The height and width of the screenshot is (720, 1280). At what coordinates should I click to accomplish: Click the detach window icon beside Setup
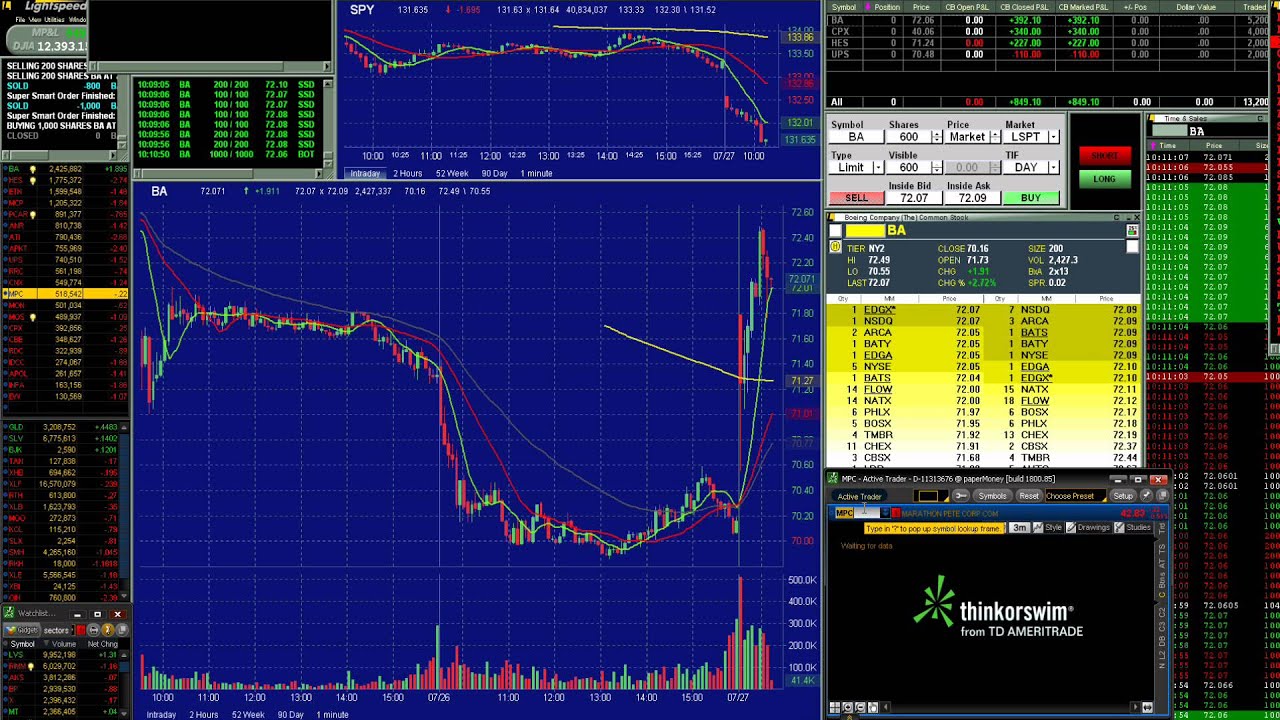tap(1163, 496)
